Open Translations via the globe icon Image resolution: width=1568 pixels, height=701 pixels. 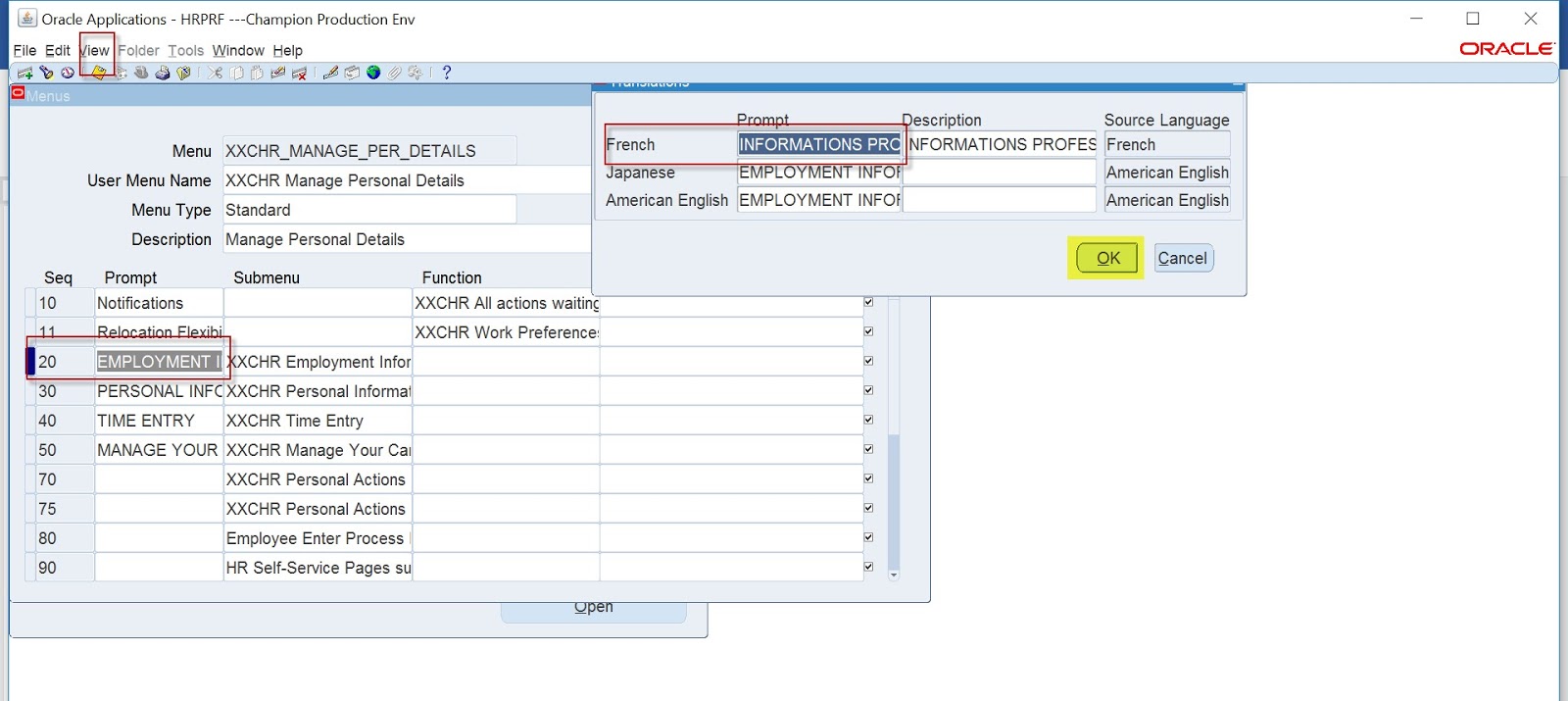[373, 73]
